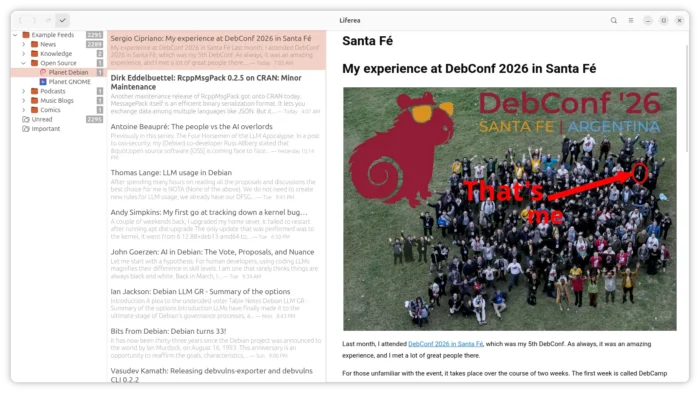Viewport: 700px width, 393px height.
Task: Click the forward arrow icon in toolbar
Action: tap(34, 20)
